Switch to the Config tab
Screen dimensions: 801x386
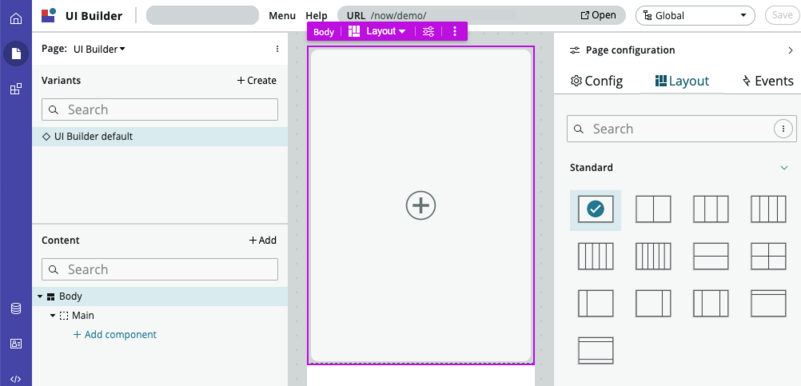[x=596, y=81]
